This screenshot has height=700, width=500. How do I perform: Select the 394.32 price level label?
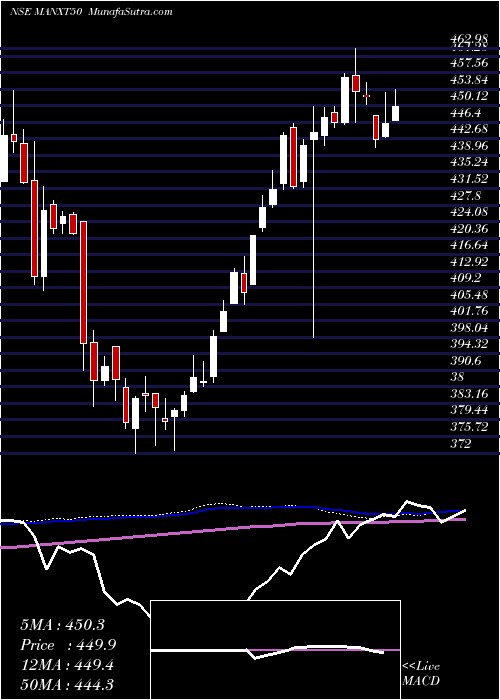point(468,344)
